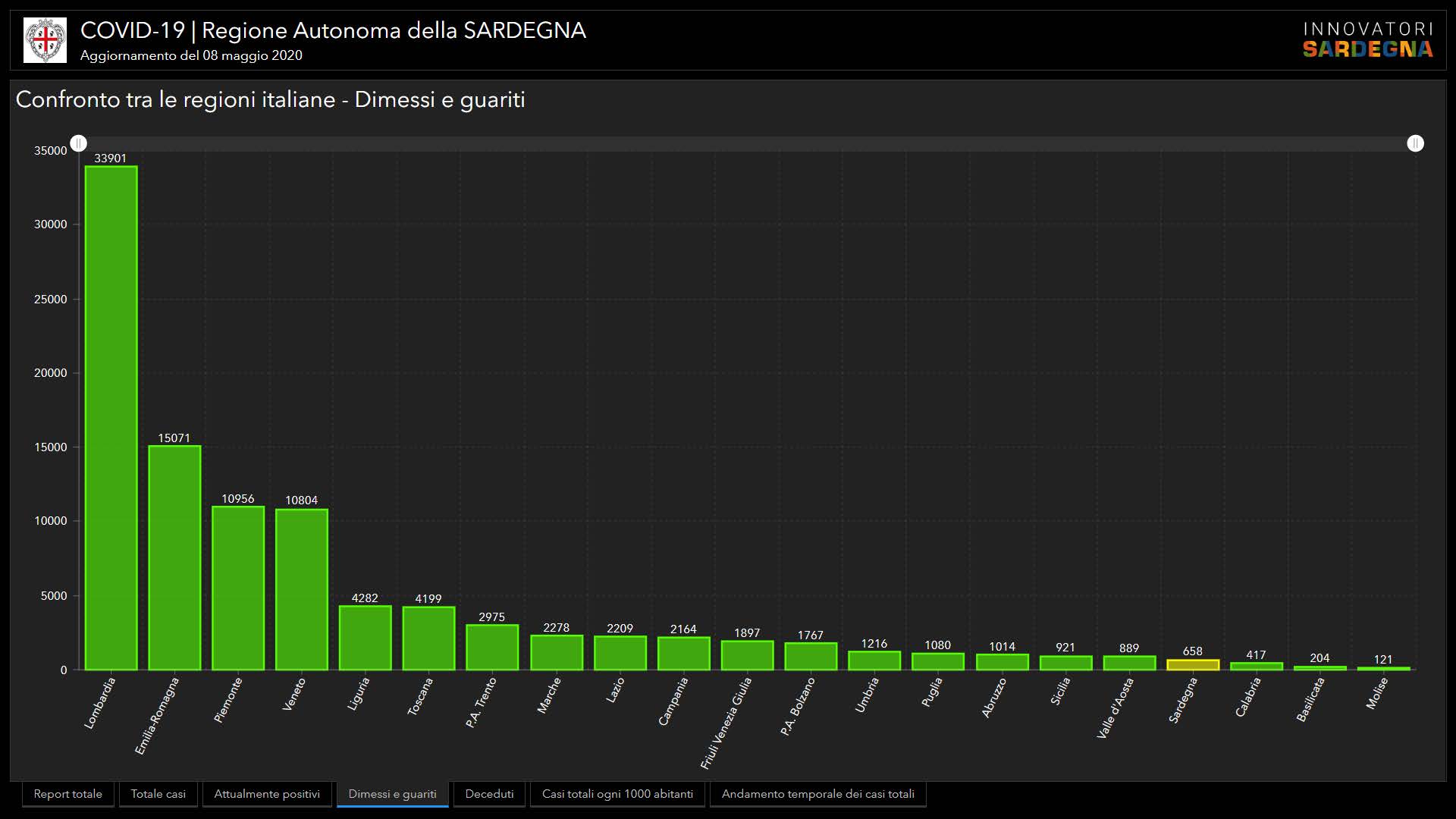This screenshot has width=1456, height=819.
Task: Open Casi totali ogni 1000 abitanti tab
Action: tap(617, 794)
